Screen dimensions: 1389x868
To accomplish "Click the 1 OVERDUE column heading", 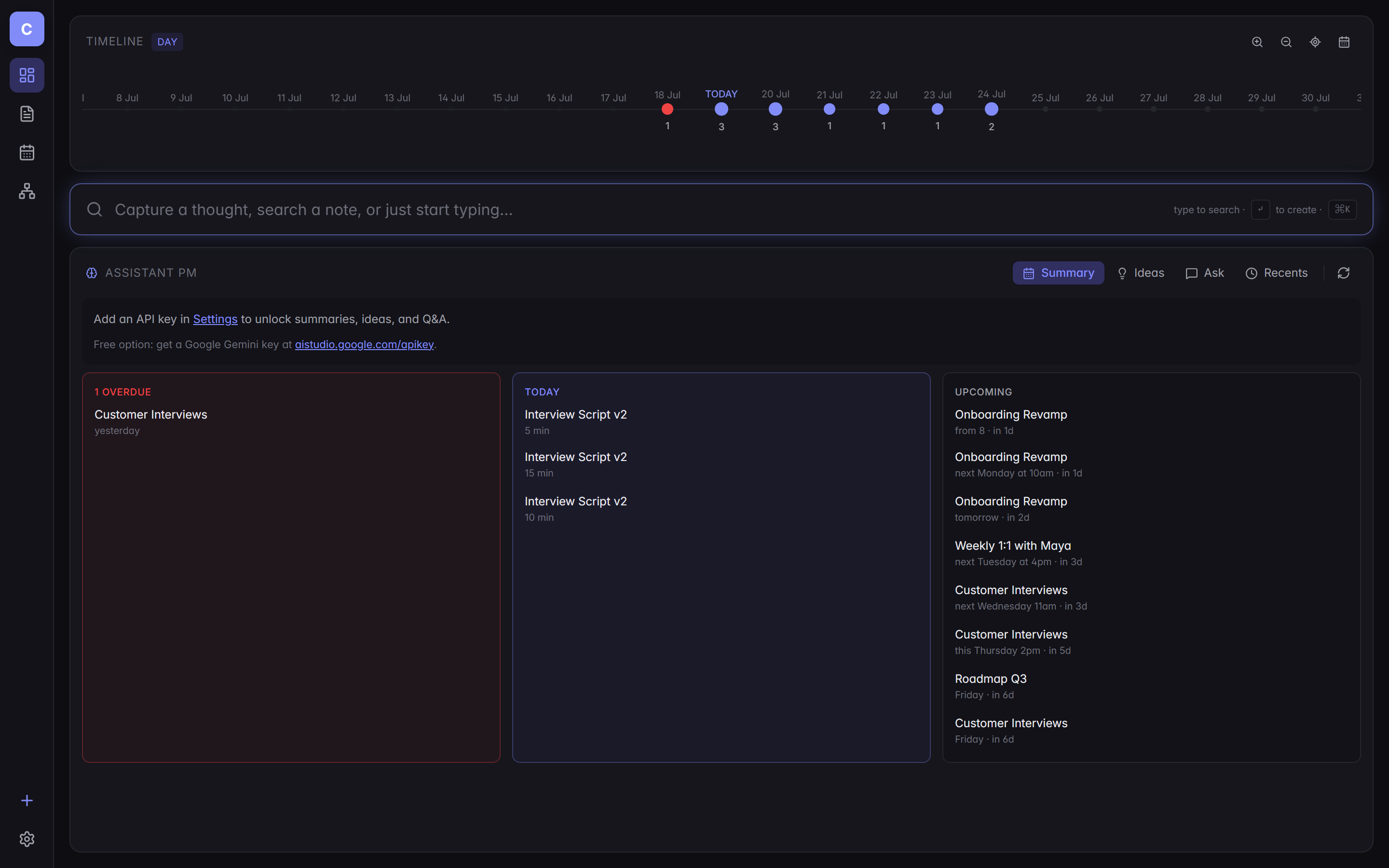I will pyautogui.click(x=123, y=392).
